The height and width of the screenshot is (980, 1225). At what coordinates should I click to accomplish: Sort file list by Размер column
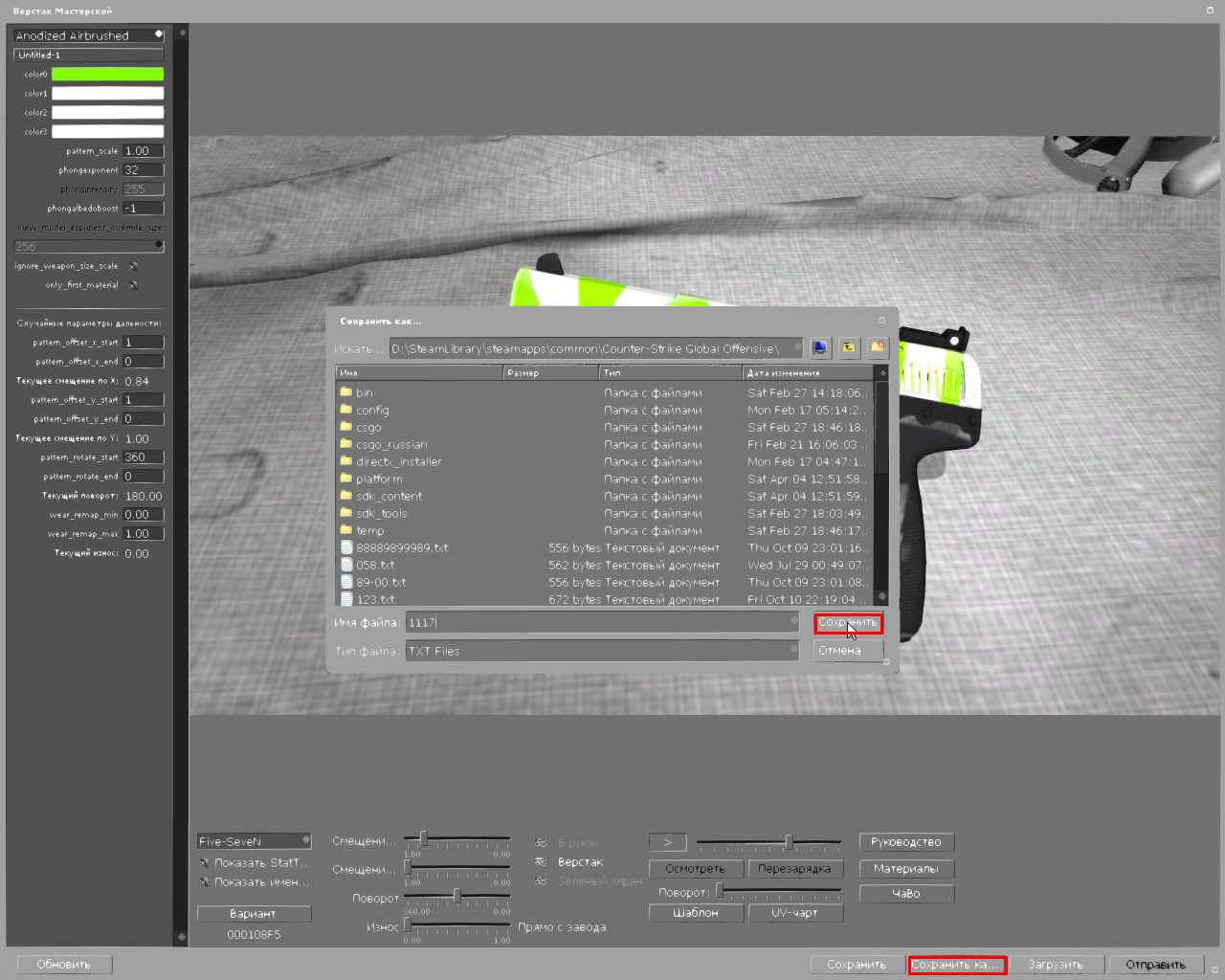551,372
